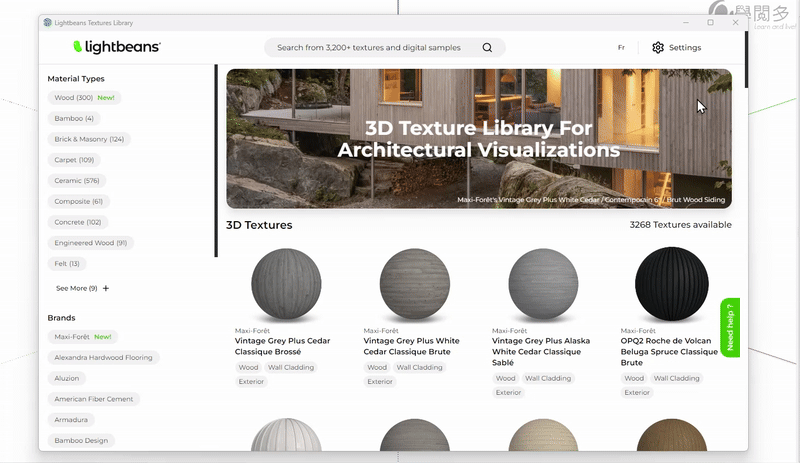This screenshot has width=800, height=463.
Task: Click the lightbeans logo
Action: coord(117,47)
